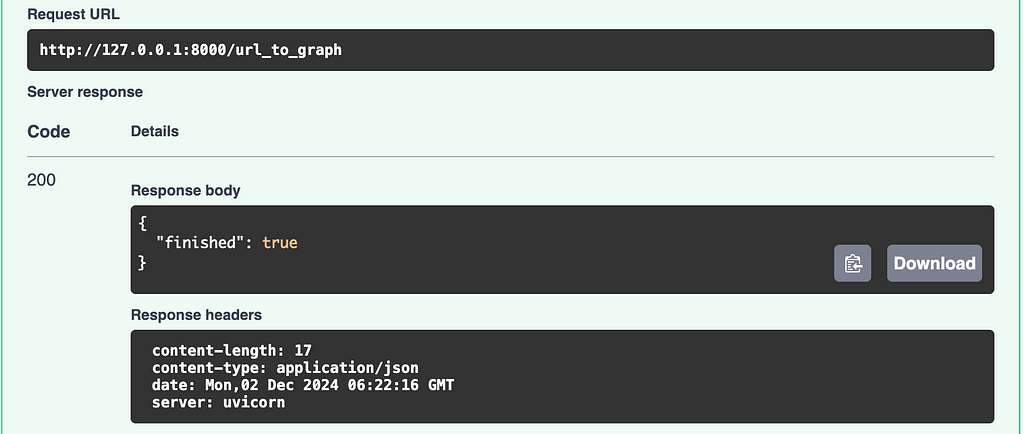This screenshot has height=434, width=1024.
Task: Select the date header line
Action: coord(303,385)
